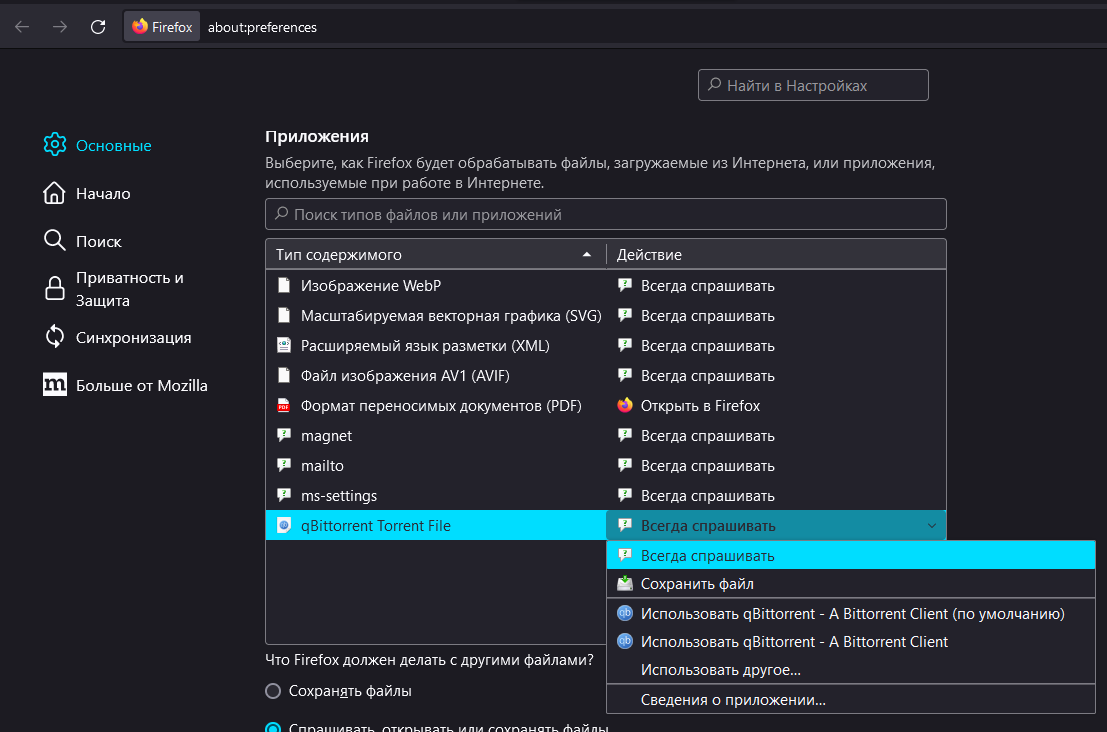Screen dimensions: 1107x732
Task: Open the Синхронизация settings category
Action: [x=118, y=337]
